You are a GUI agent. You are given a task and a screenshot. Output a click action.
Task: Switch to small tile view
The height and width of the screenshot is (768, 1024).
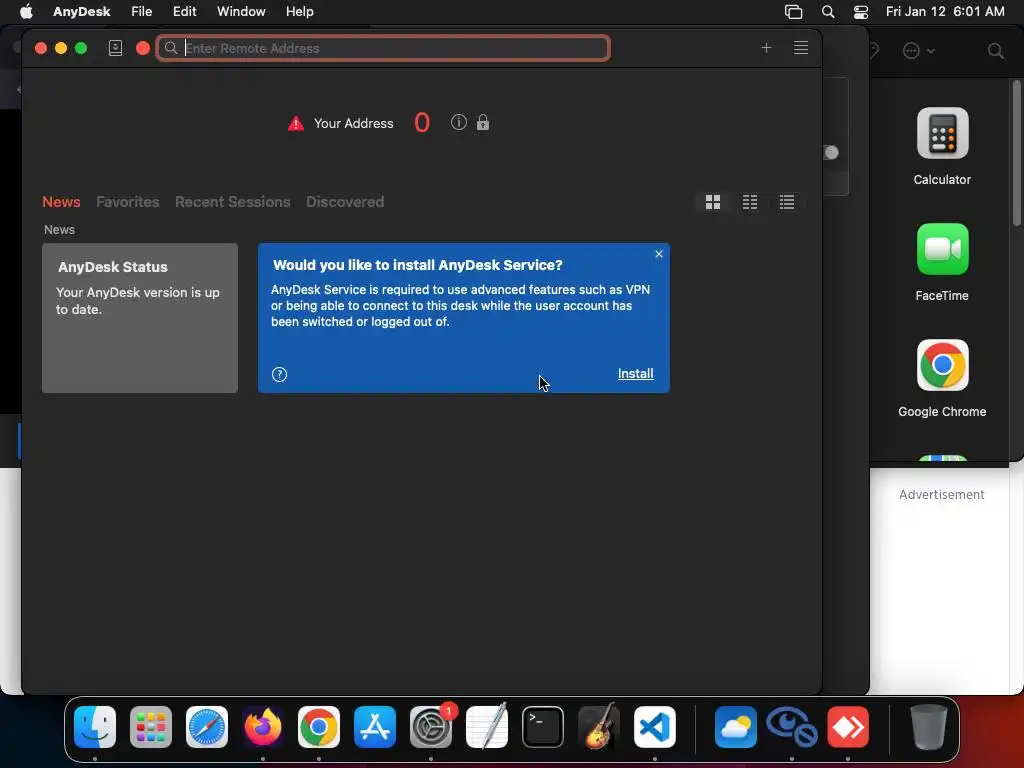coord(750,202)
